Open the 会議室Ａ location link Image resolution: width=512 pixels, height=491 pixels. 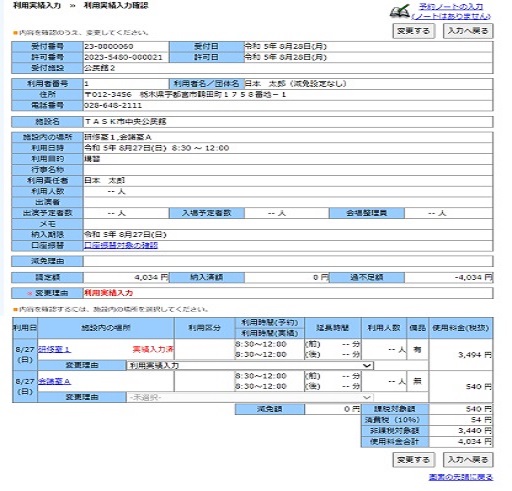(x=54, y=381)
